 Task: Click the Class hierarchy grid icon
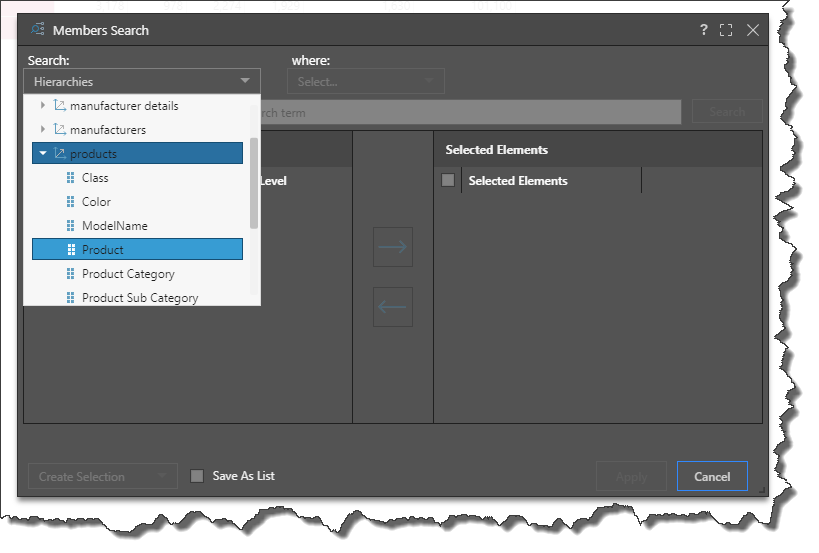point(70,178)
